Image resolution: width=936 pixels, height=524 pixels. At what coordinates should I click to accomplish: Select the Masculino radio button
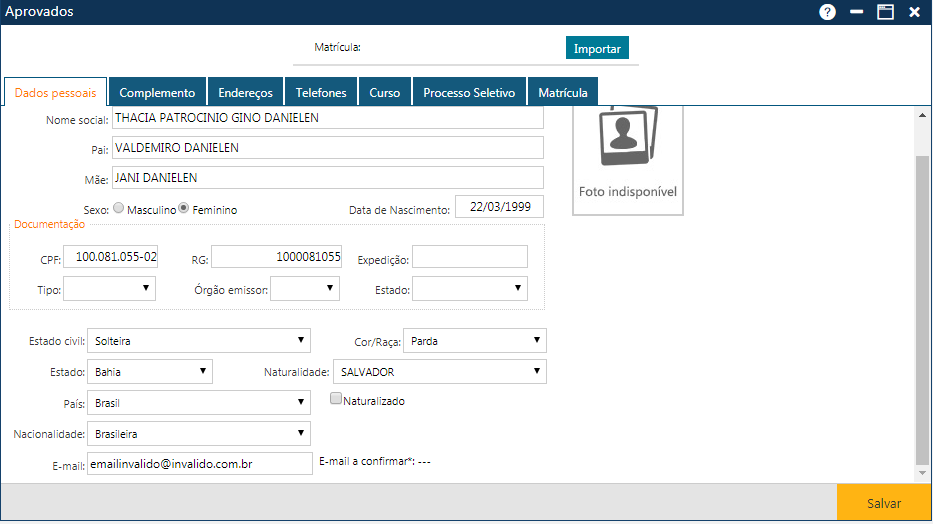pyautogui.click(x=119, y=209)
